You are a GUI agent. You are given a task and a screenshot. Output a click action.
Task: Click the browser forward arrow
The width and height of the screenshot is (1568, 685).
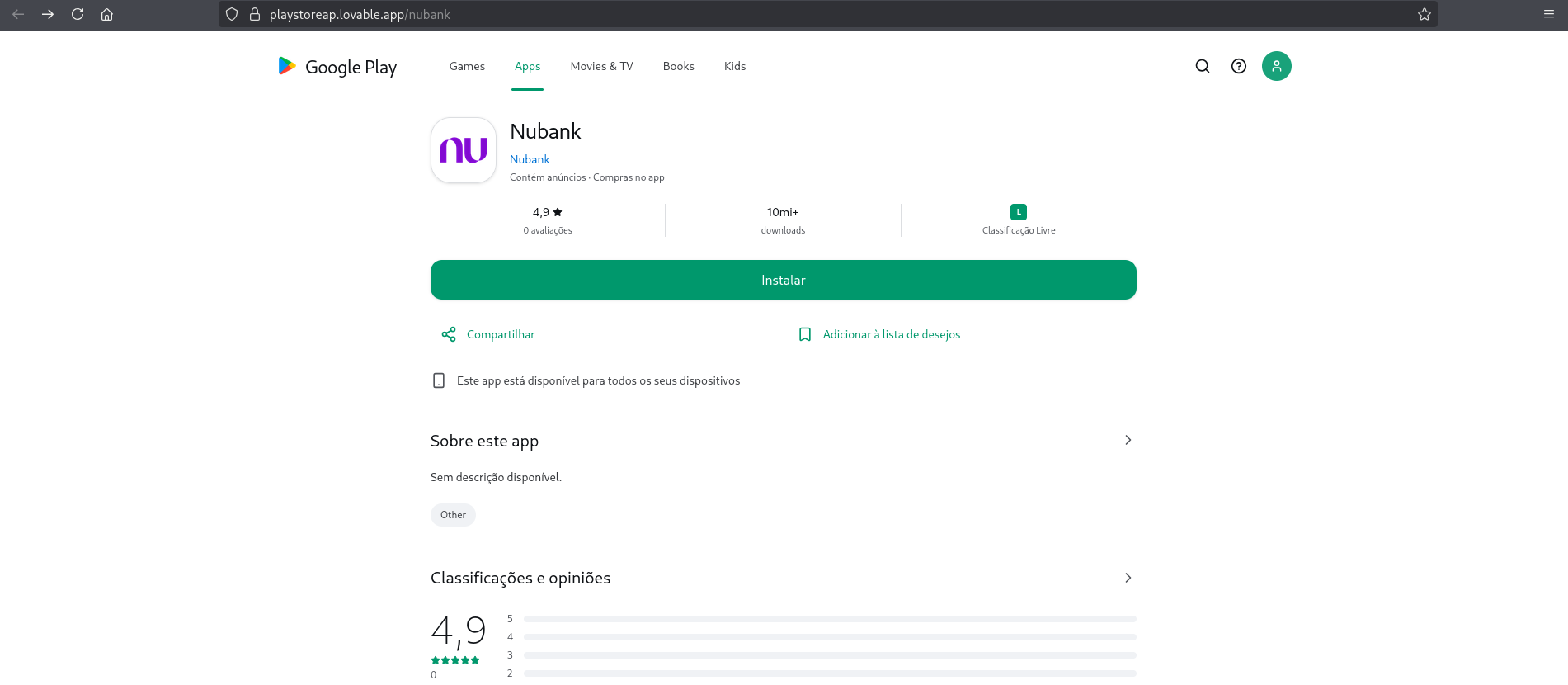coord(48,14)
